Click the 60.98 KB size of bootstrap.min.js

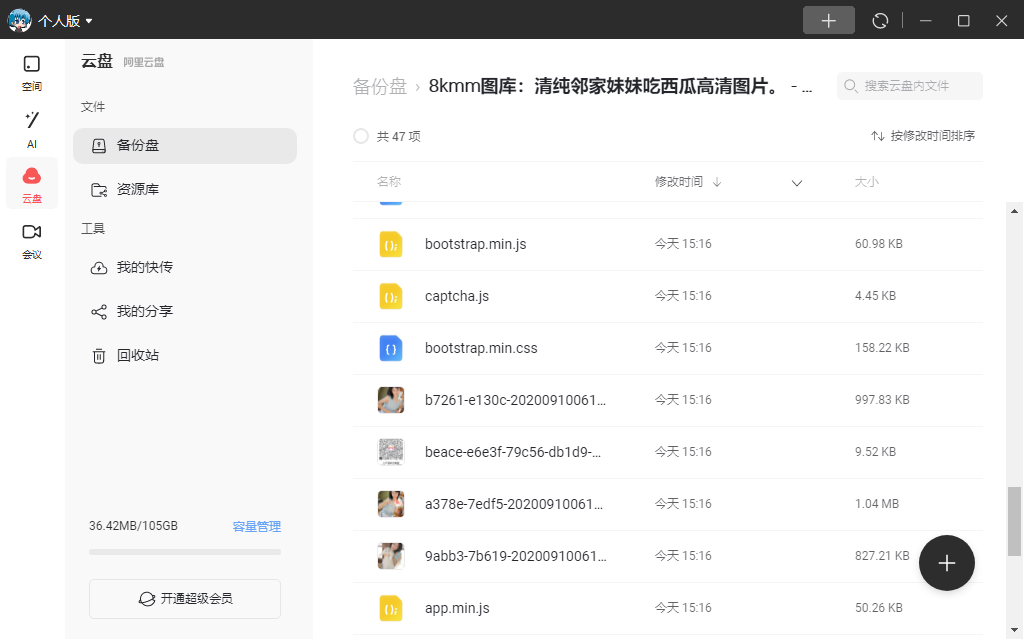[878, 244]
